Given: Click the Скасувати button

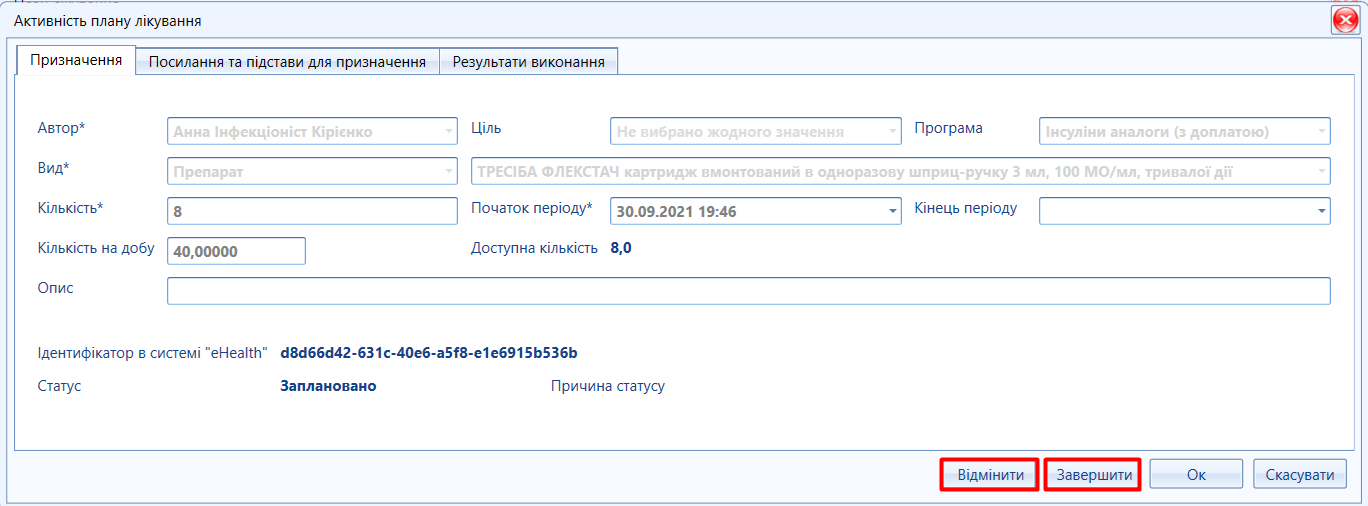Looking at the screenshot, I should [x=1300, y=475].
